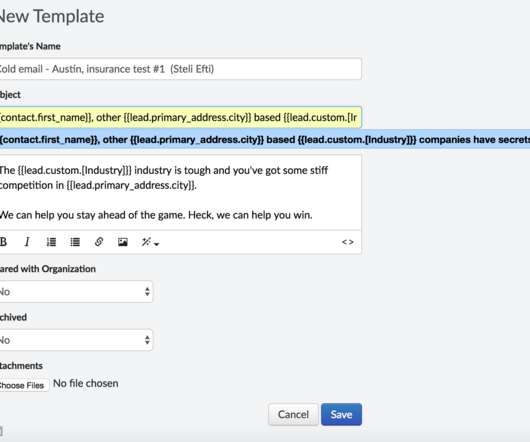Open the magic wand template tags menu
The height and width of the screenshot is (442, 530).
click(x=150, y=242)
